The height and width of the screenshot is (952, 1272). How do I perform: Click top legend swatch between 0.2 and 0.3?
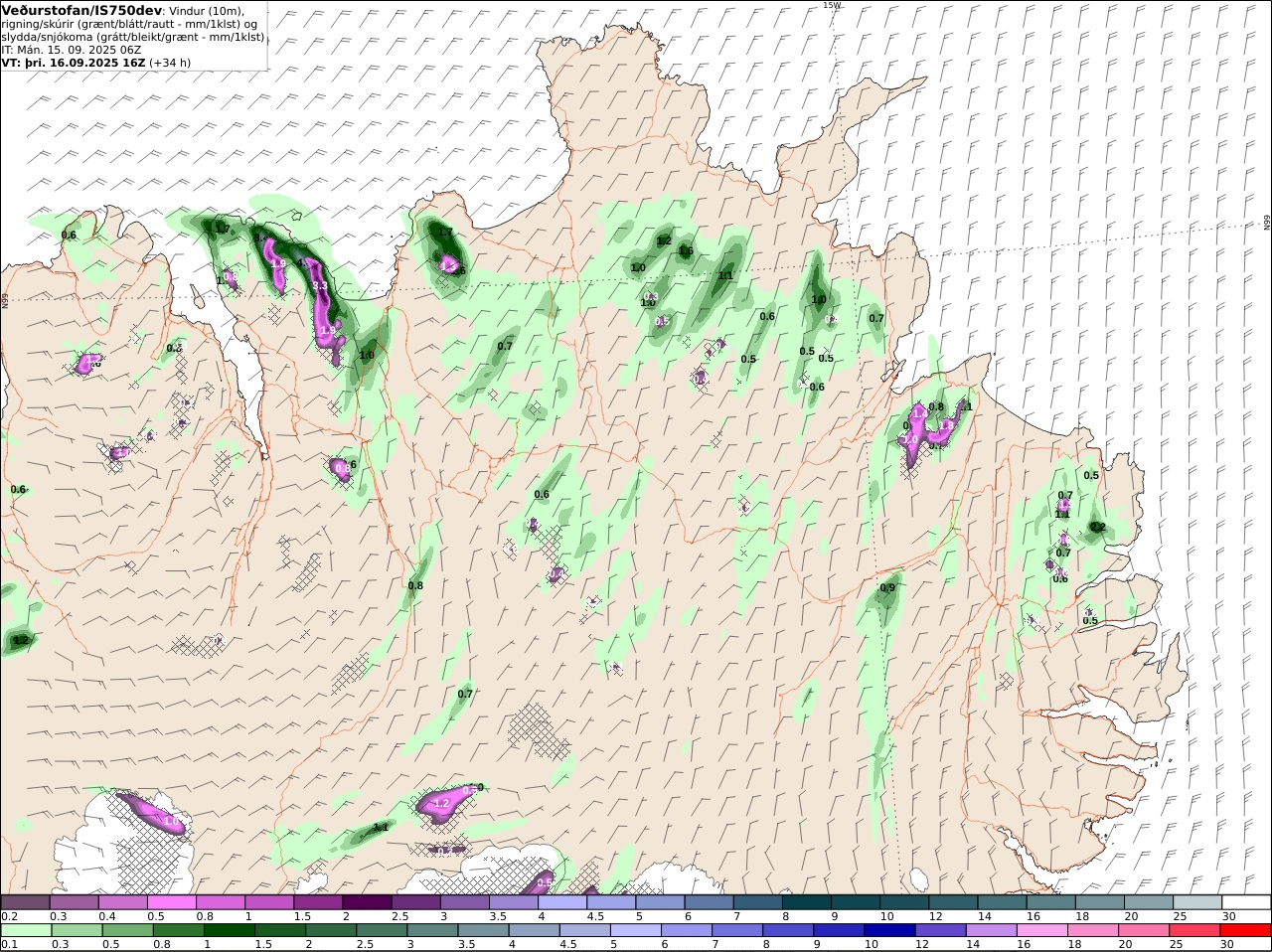point(25,901)
